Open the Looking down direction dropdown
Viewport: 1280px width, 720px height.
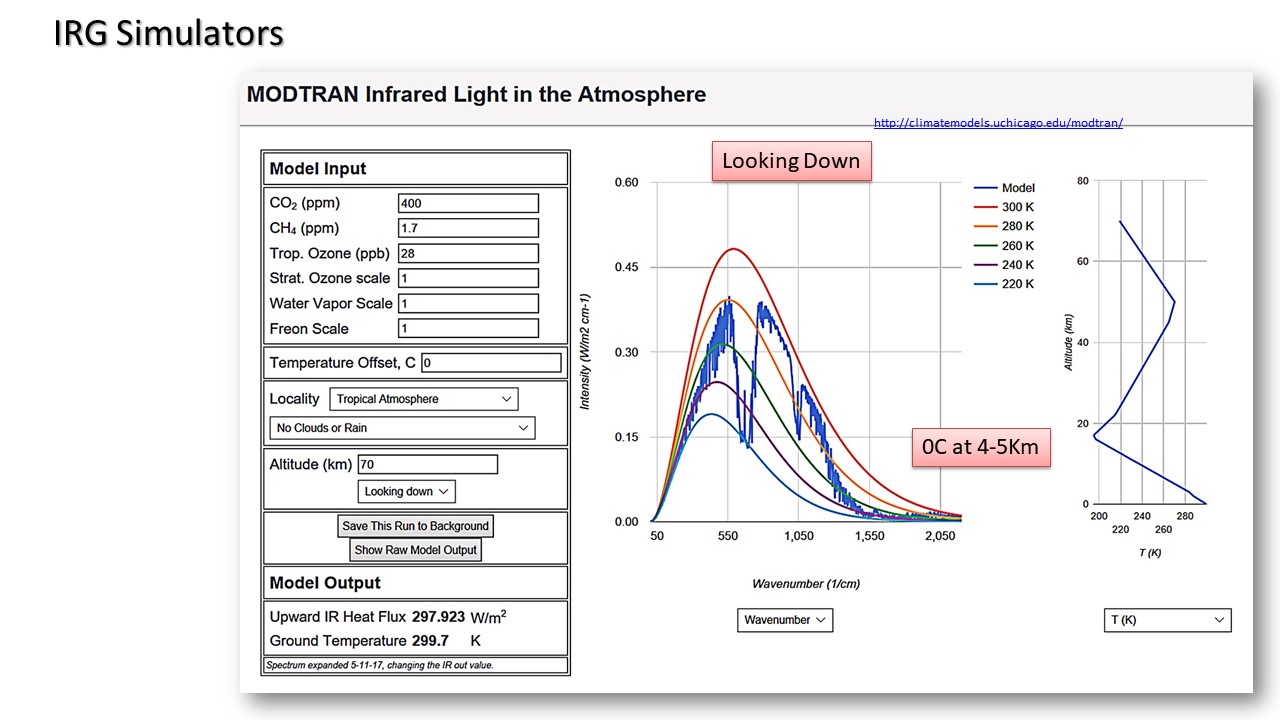pos(406,491)
